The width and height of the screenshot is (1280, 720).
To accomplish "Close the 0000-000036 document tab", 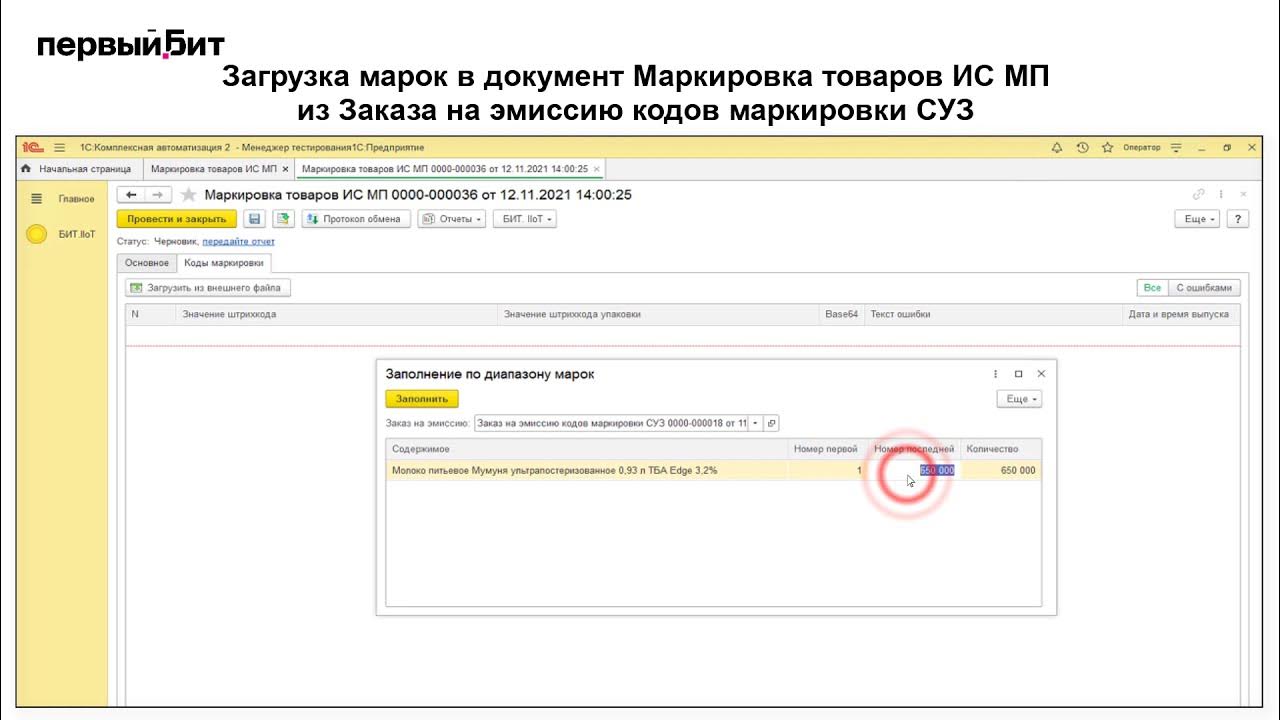I will pyautogui.click(x=597, y=169).
